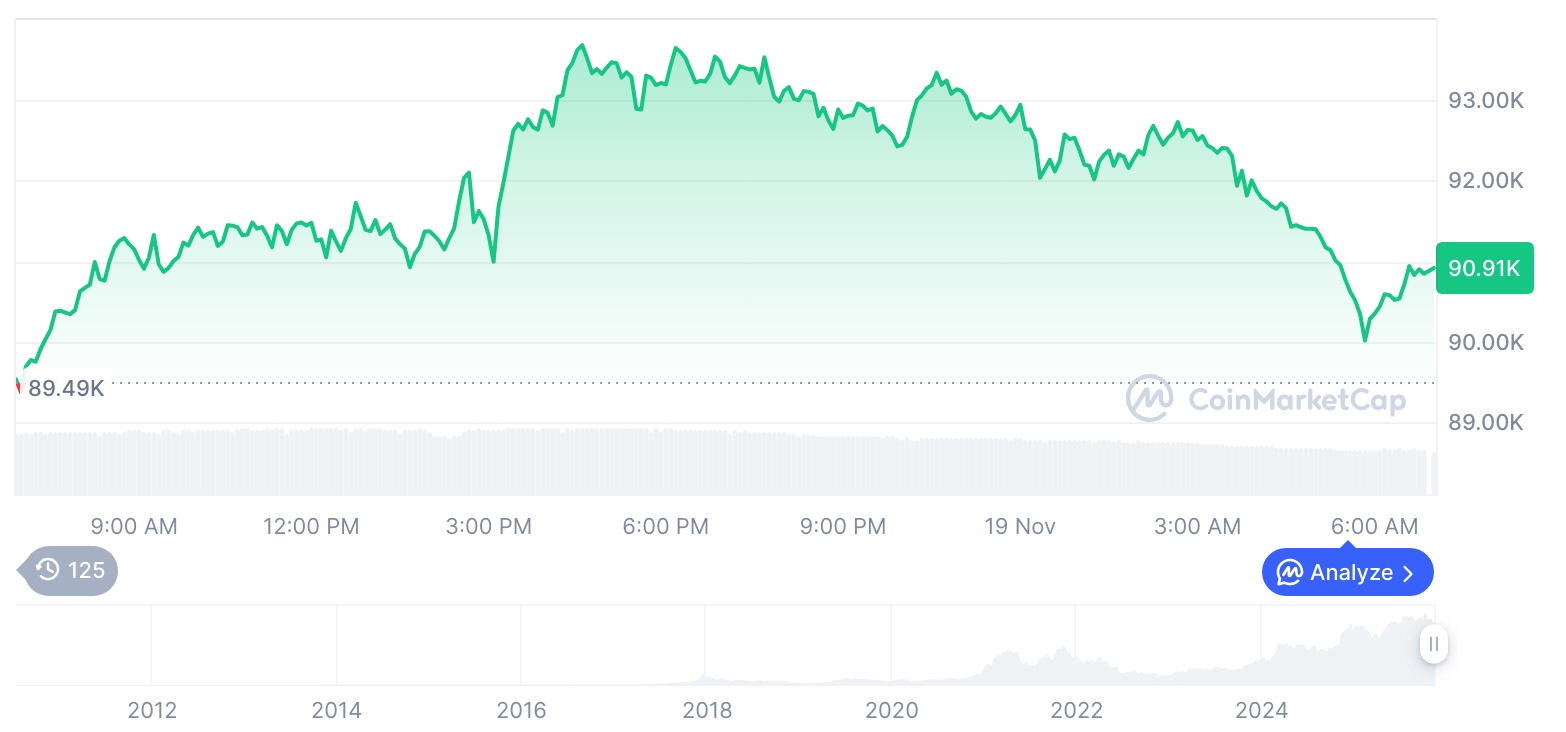Jump to 2024 on the overview timeline
This screenshot has width=1566, height=732.
pos(1261,711)
